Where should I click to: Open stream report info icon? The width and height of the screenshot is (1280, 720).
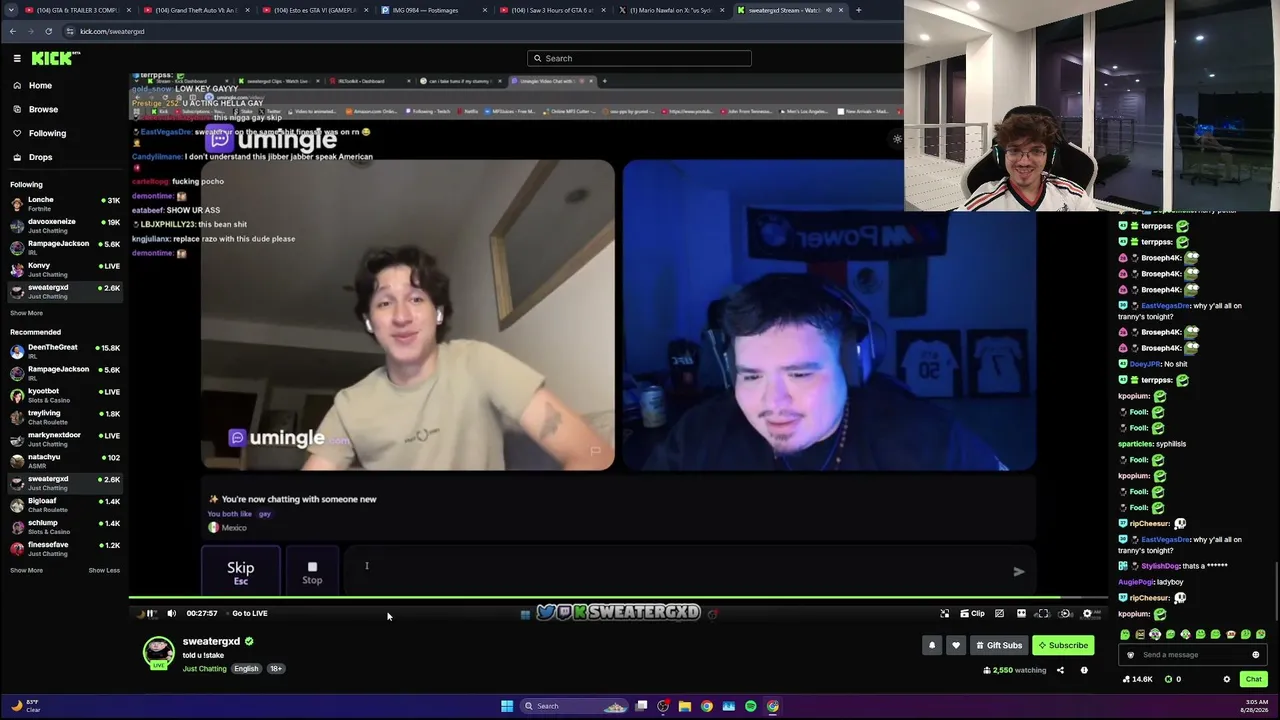pyautogui.click(x=1084, y=670)
